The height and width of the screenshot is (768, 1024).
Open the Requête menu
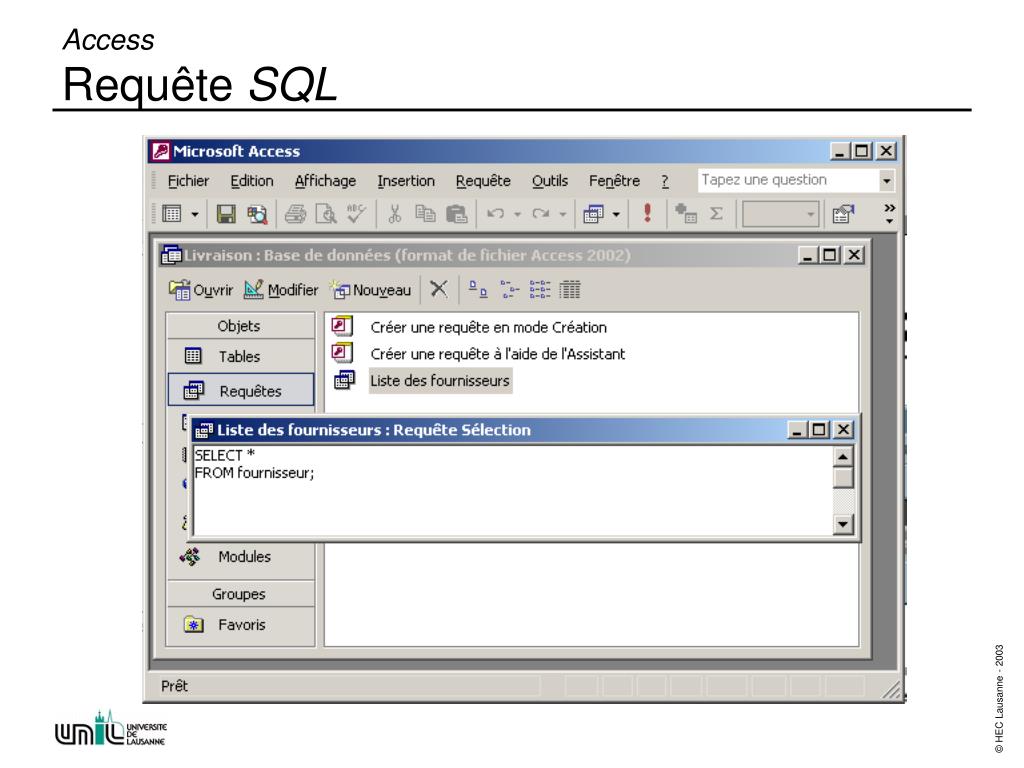[483, 181]
